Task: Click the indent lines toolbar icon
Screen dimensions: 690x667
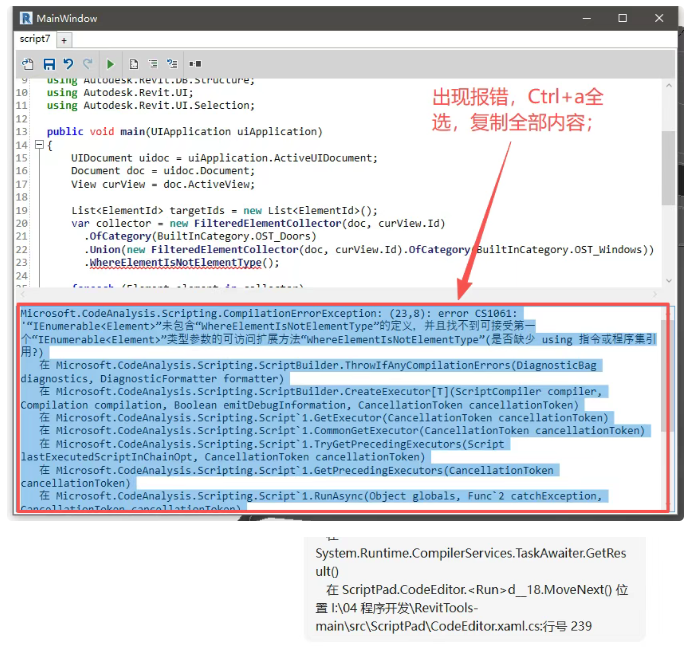Action: (153, 63)
